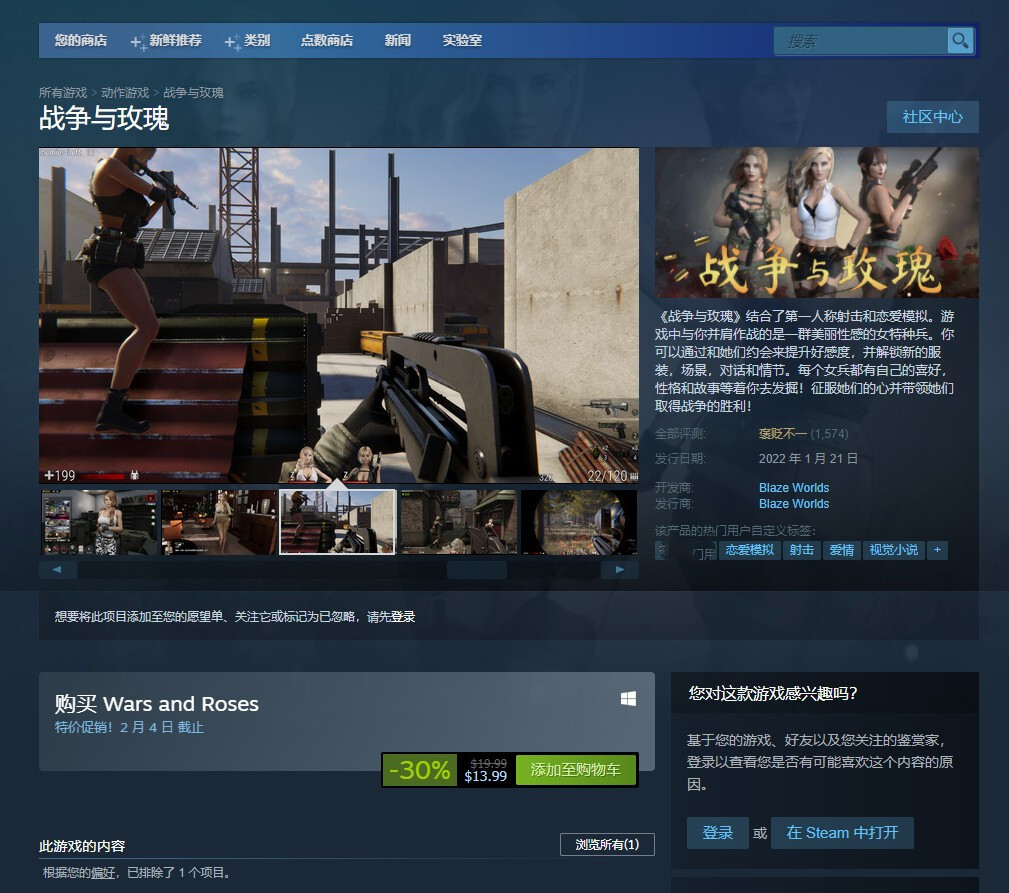The height and width of the screenshot is (893, 1009).
Task: Click the plus button to add a tag
Action: click(937, 550)
